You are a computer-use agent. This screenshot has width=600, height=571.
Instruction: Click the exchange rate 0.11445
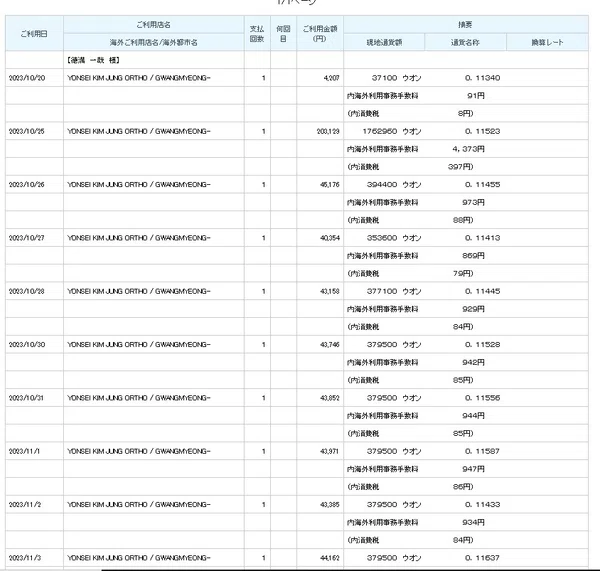click(483, 291)
